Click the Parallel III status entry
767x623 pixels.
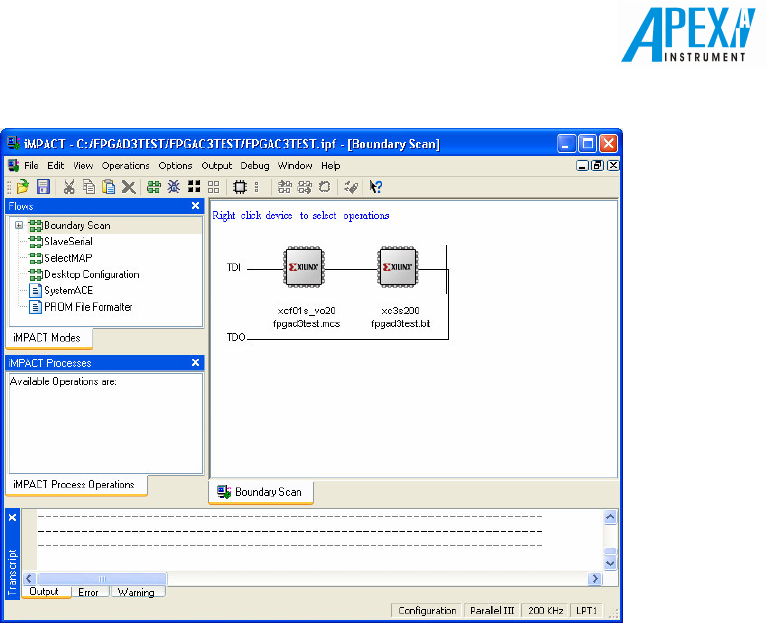492,610
